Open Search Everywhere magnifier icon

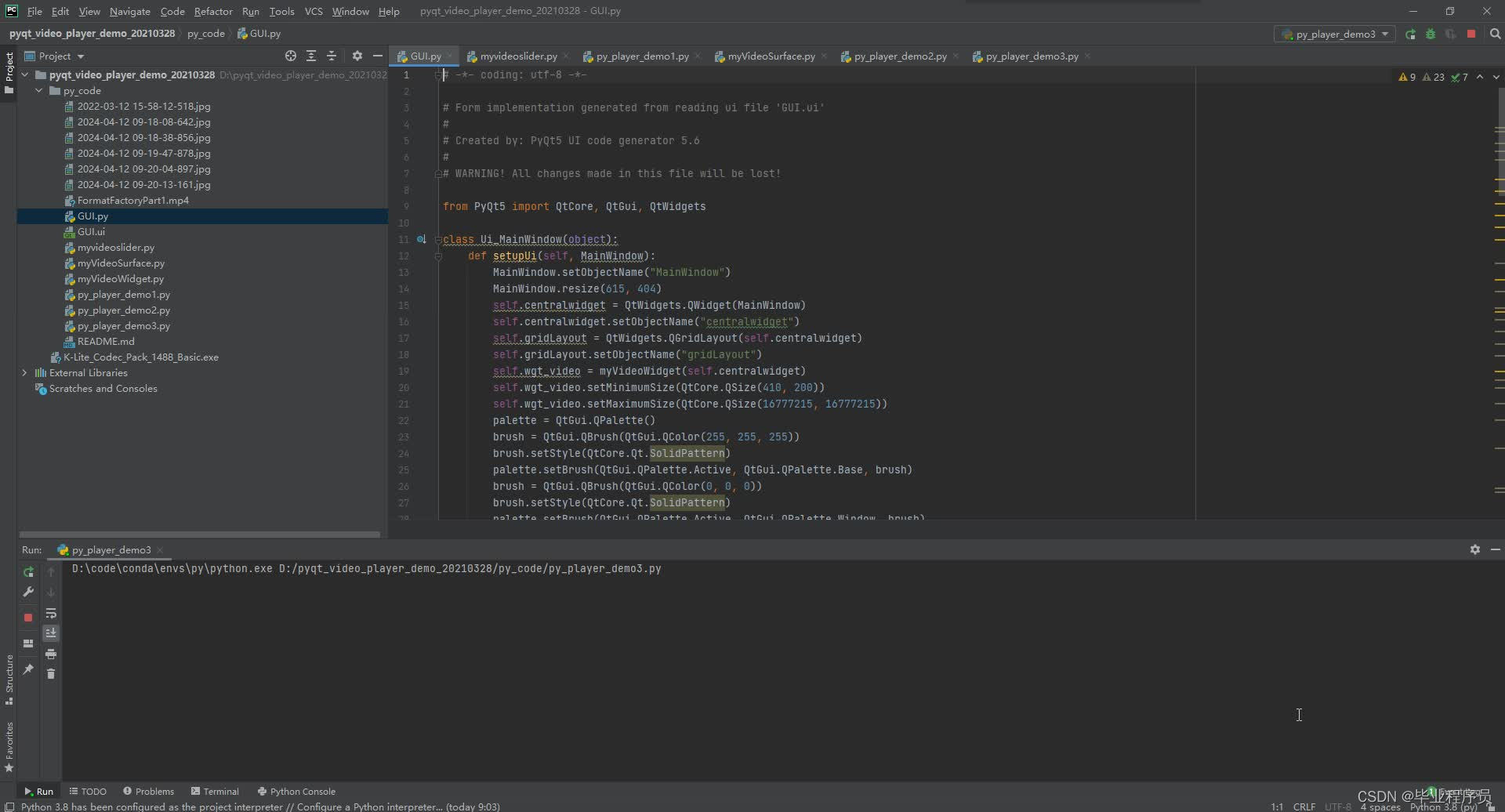pyautogui.click(x=1495, y=34)
